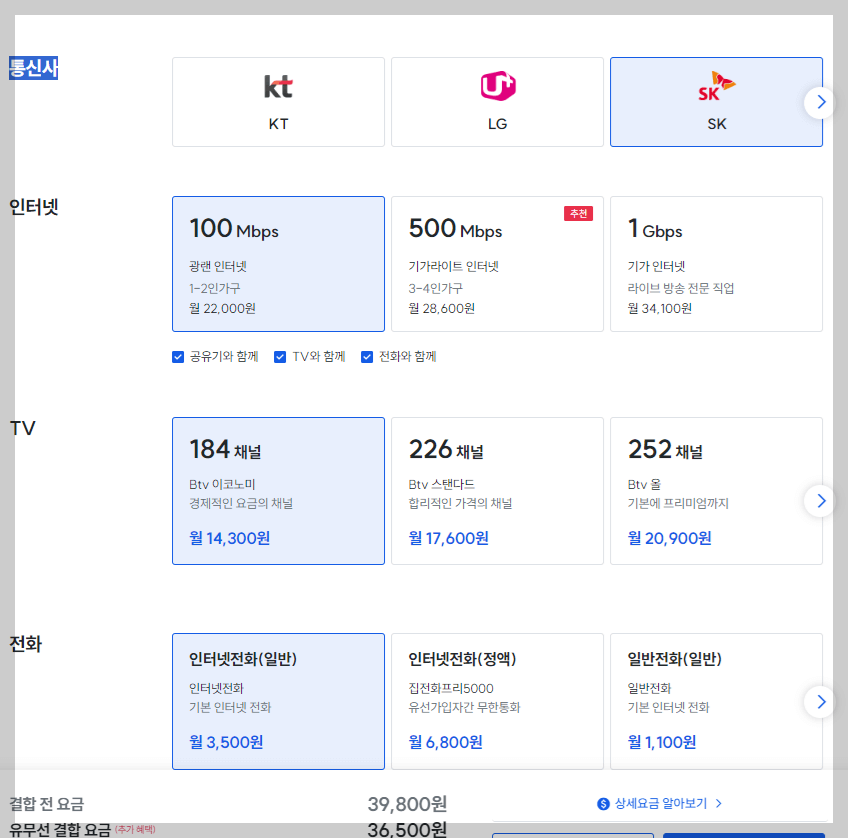Select the 252 채널 Btv 올 plan
This screenshot has height=838, width=848.
click(x=716, y=490)
